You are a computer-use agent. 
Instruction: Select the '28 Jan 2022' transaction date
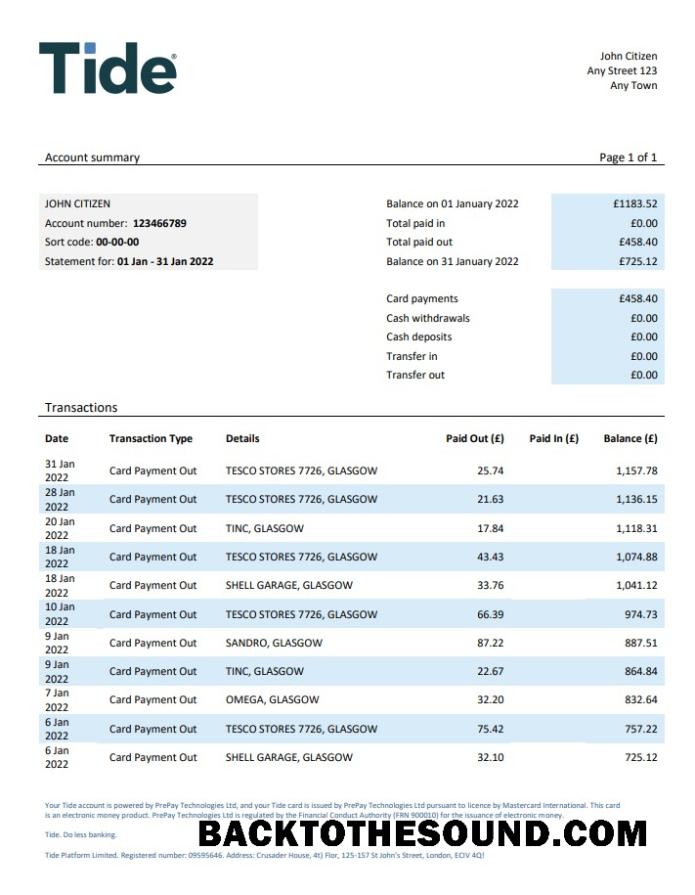[60, 499]
